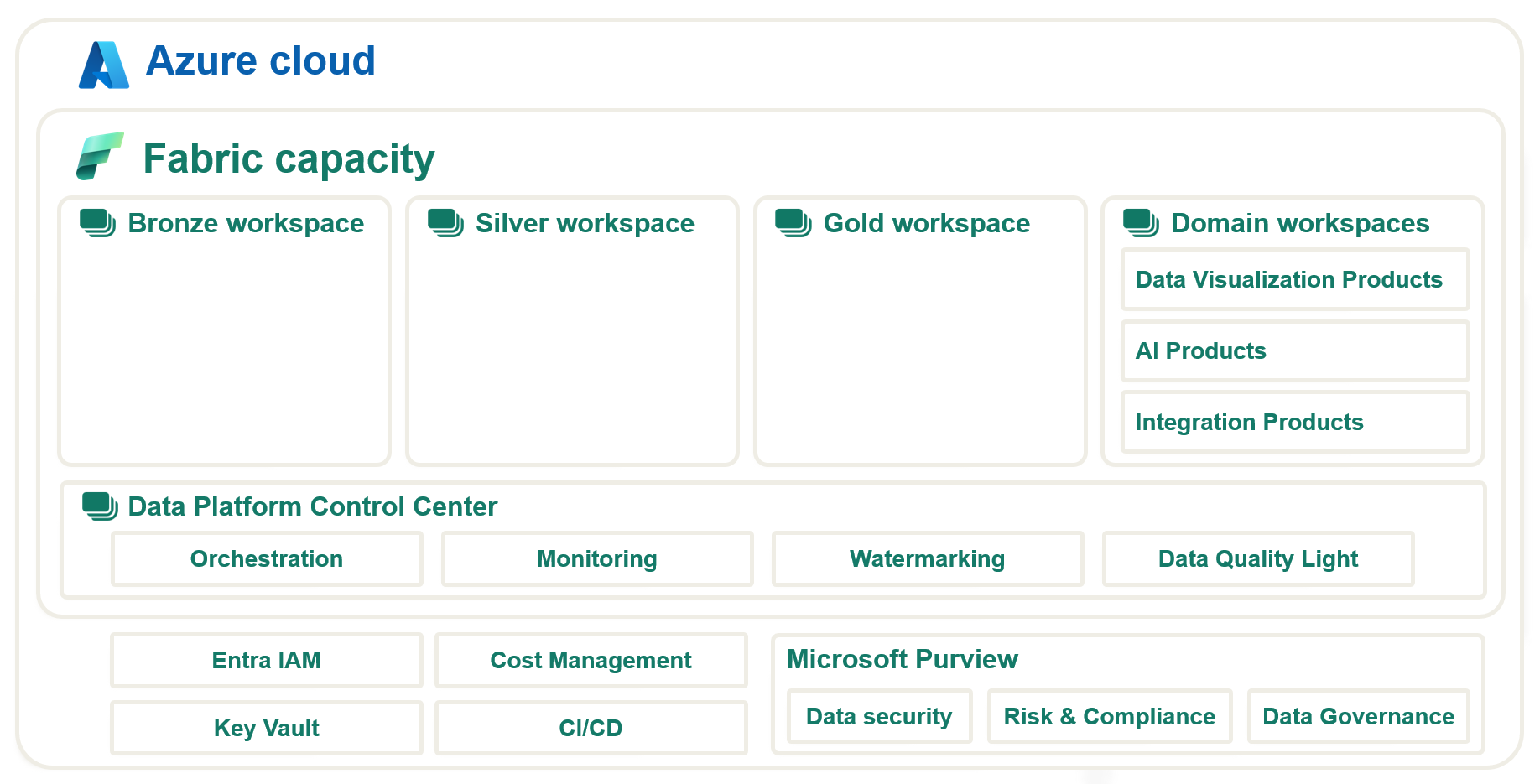
Task: Open the Data security box
Action: click(879, 716)
